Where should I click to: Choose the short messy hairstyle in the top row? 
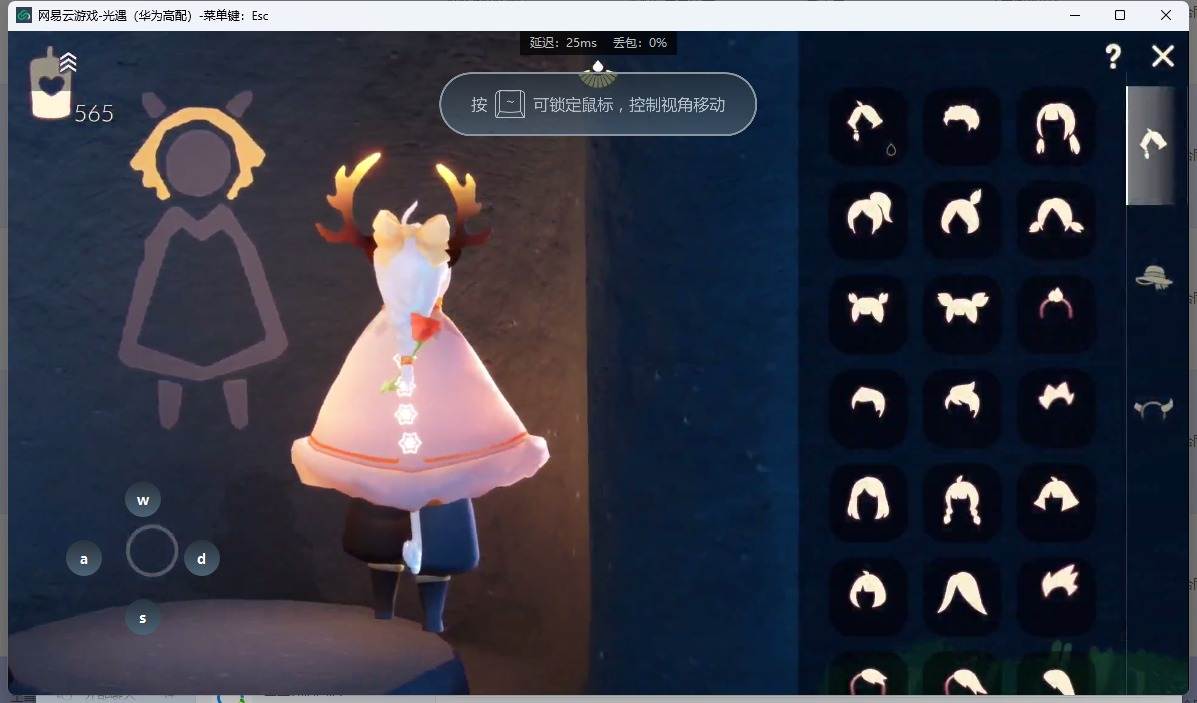[x=961, y=126]
